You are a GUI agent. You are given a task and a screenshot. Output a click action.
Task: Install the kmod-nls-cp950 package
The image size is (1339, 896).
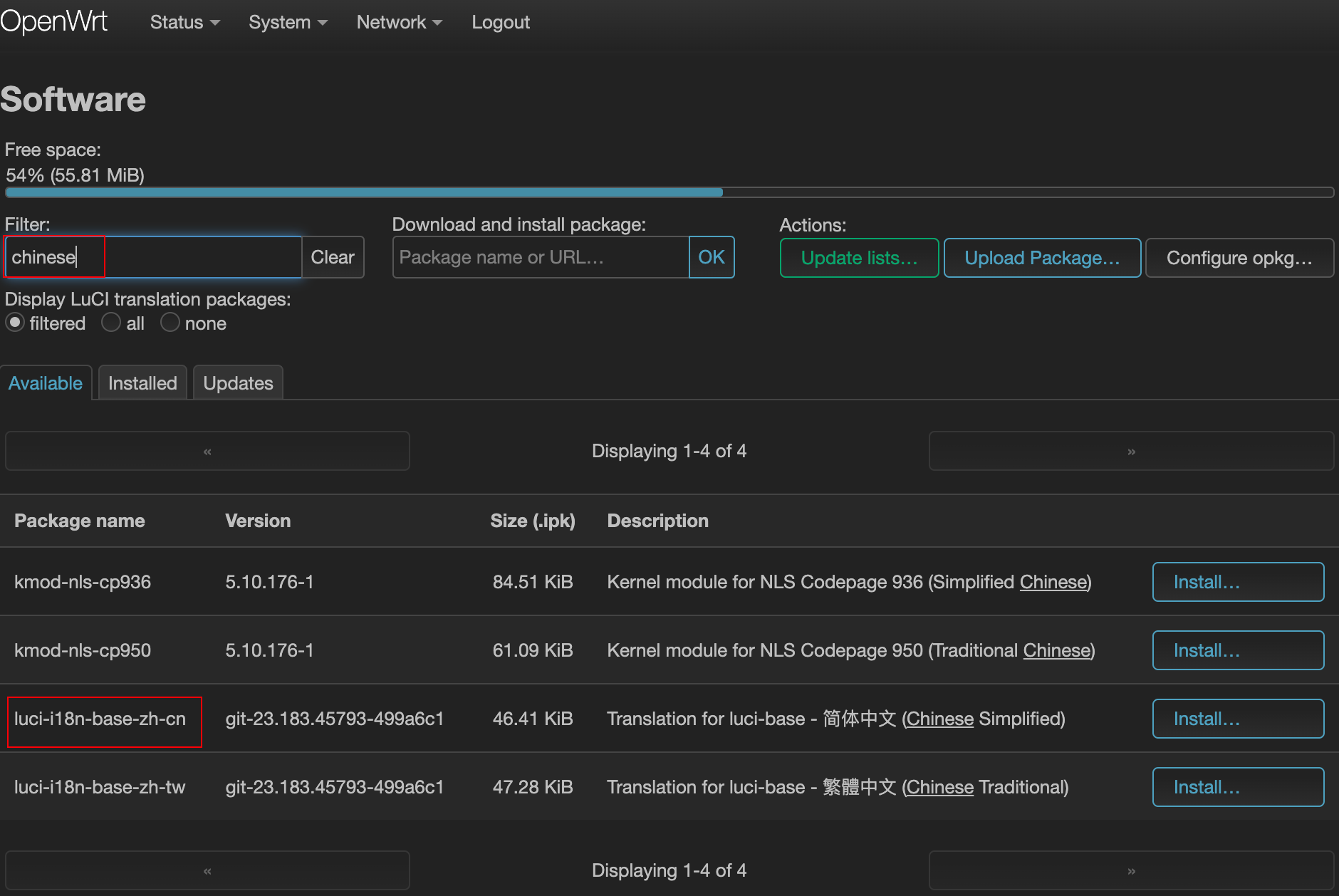[1238, 650]
